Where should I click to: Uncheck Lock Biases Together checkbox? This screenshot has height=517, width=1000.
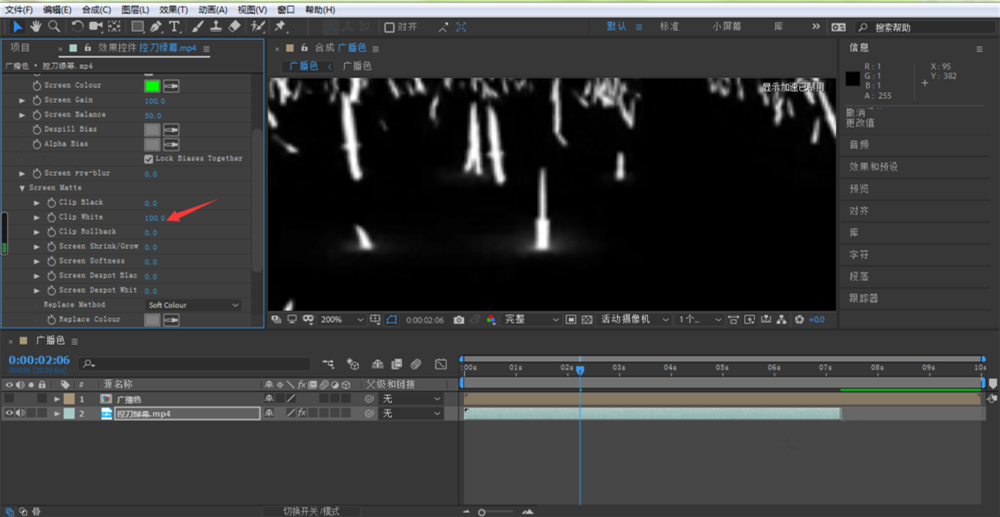point(149,158)
